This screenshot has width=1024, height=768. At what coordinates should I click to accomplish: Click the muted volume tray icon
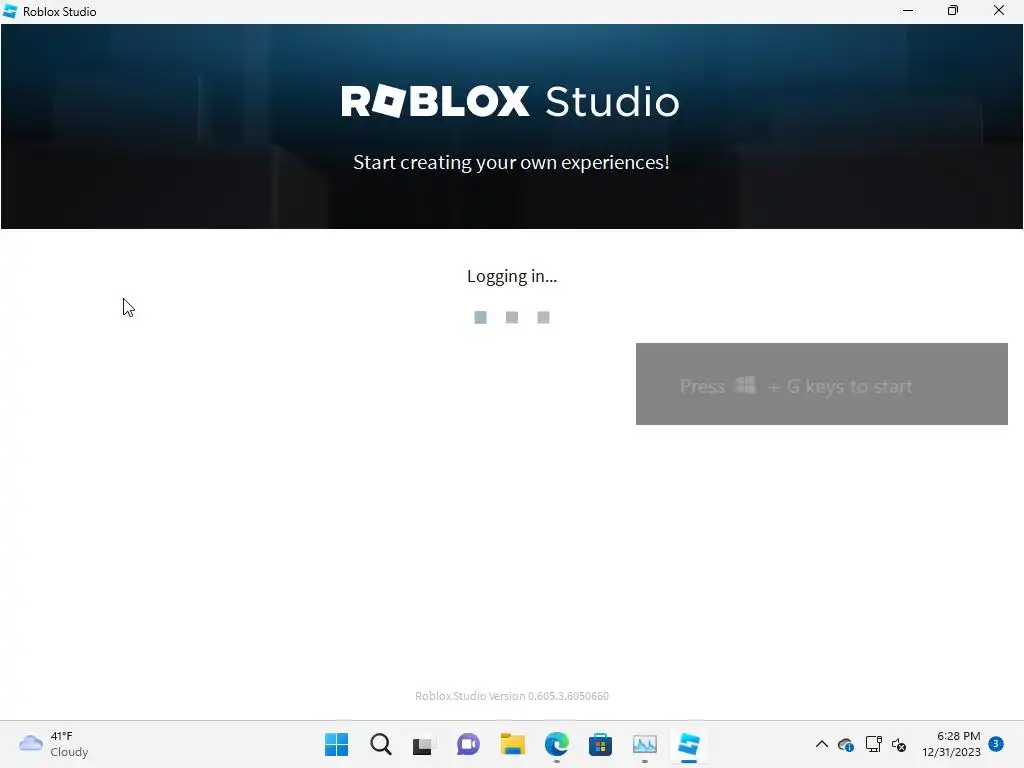click(x=899, y=744)
